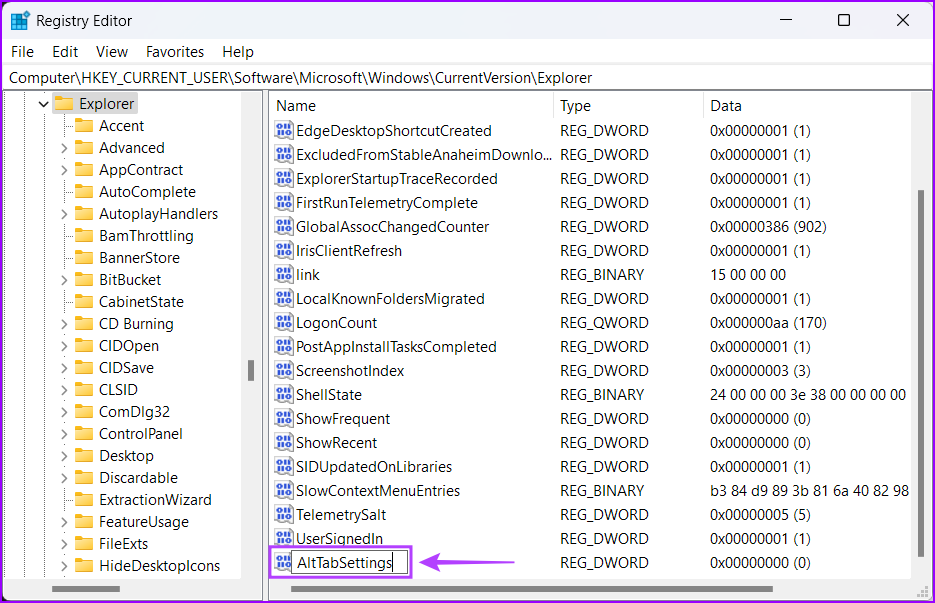Open the View menu
Viewport: 935px width, 603px height.
pyautogui.click(x=112, y=52)
